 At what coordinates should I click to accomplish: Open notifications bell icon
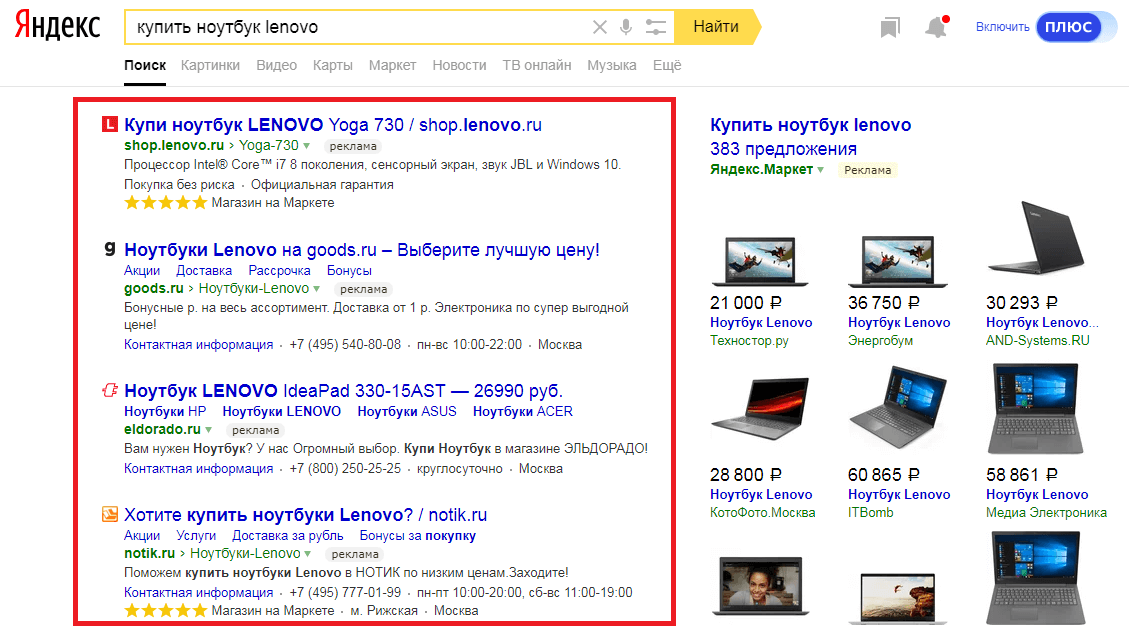tap(936, 28)
